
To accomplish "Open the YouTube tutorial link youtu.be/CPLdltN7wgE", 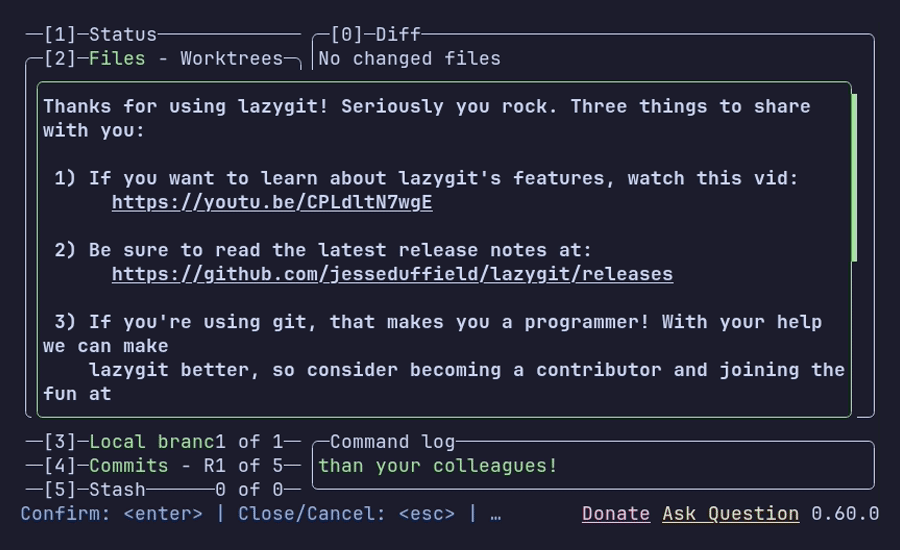I will click(x=272, y=202).
